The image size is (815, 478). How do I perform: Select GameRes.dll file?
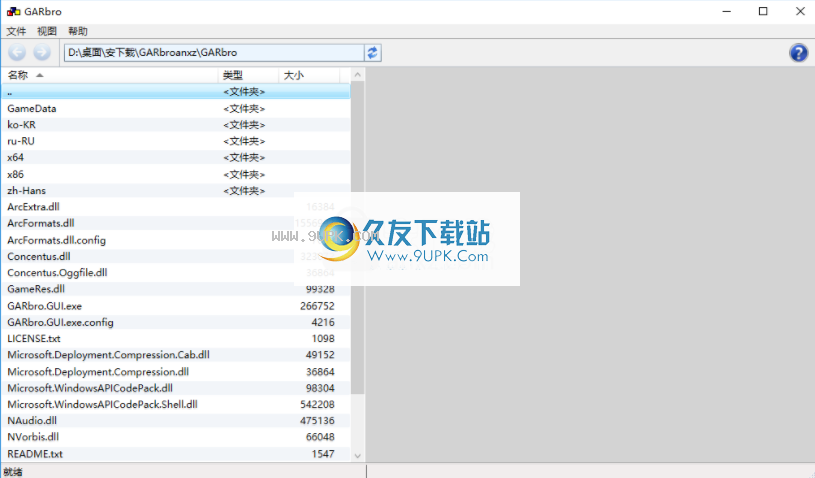(x=176, y=289)
